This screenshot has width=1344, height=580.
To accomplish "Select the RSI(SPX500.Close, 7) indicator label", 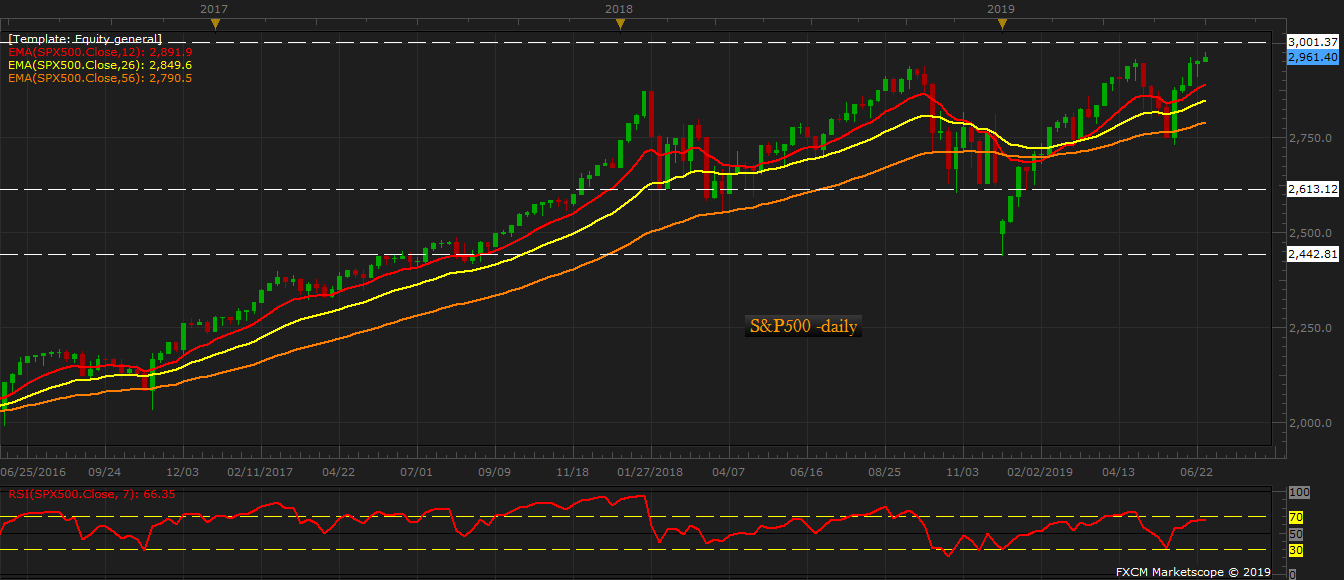I will point(93,494).
